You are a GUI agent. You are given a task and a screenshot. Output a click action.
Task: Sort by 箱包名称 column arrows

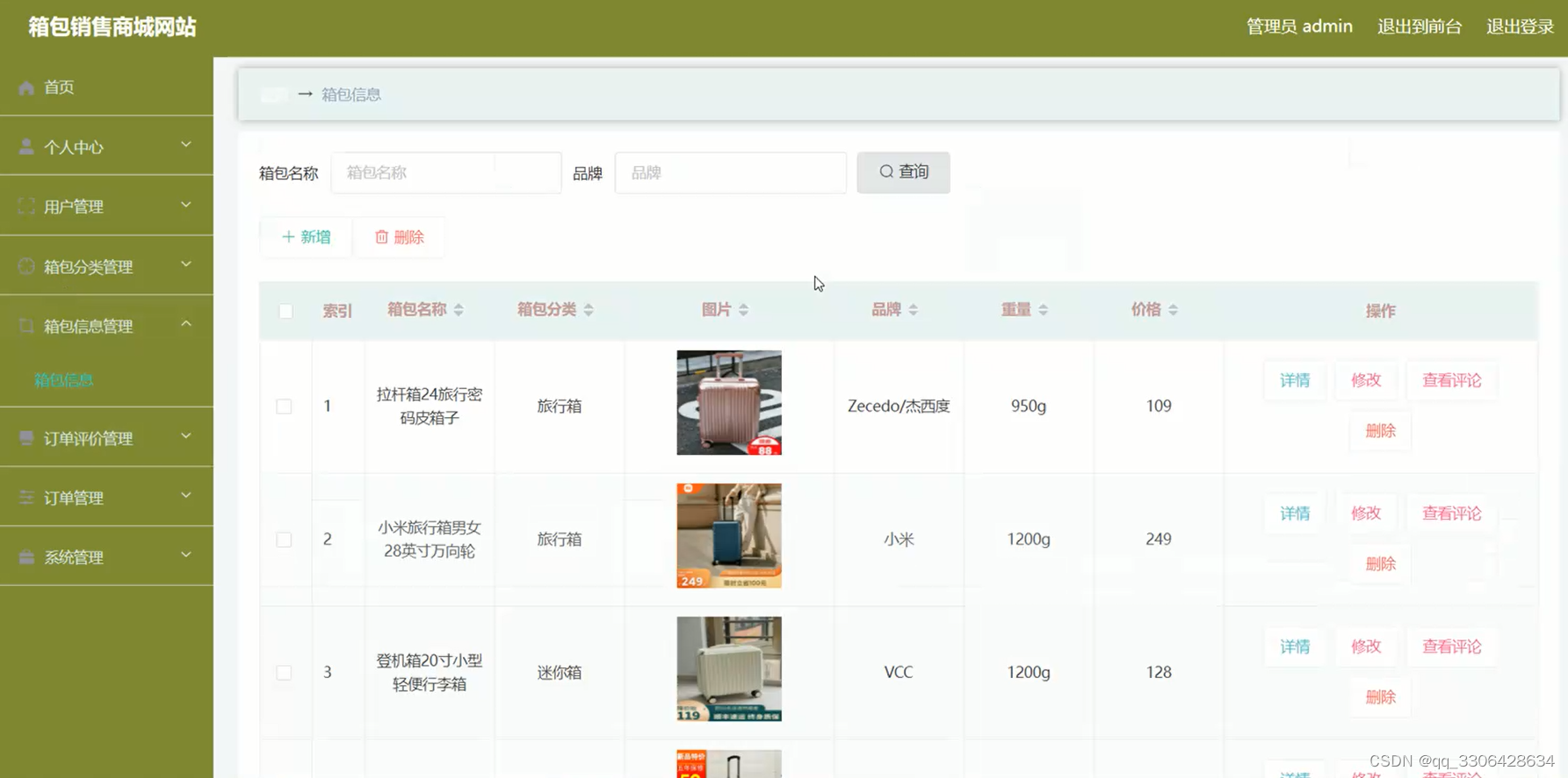459,310
